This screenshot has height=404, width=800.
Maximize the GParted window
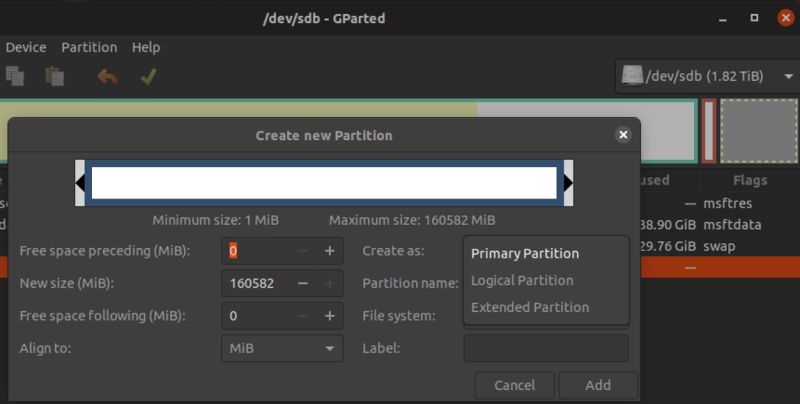click(754, 18)
